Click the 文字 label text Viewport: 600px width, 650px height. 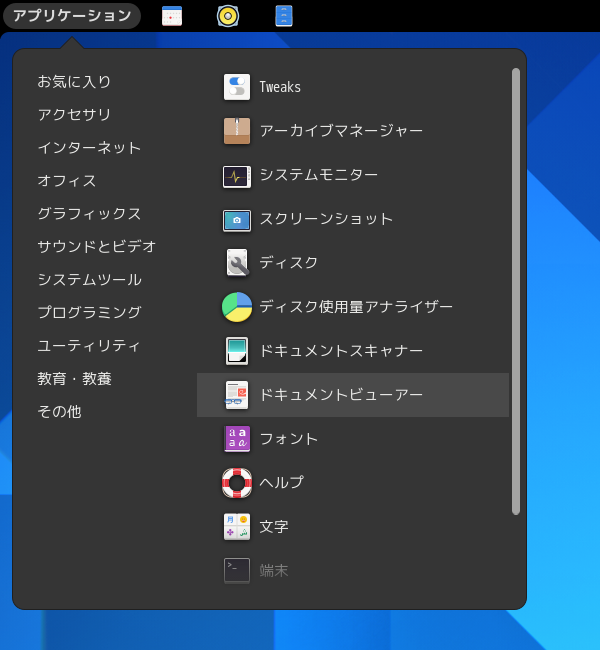pyautogui.click(x=274, y=527)
